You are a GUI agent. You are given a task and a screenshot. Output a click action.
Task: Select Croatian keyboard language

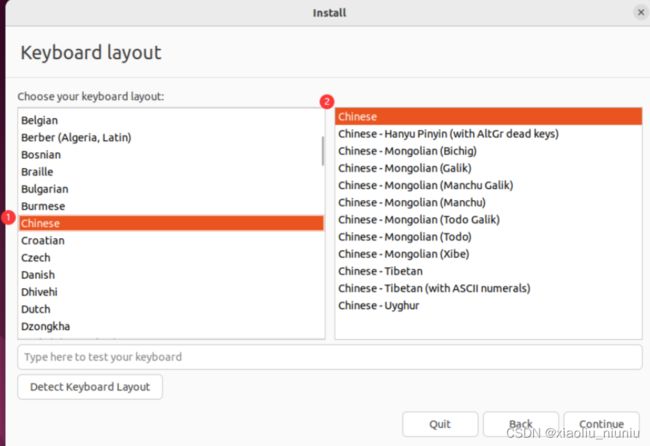(x=171, y=240)
